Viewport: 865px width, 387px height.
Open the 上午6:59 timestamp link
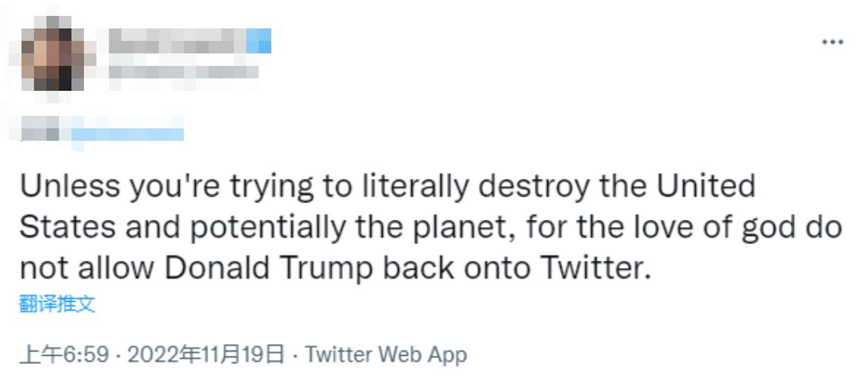pos(64,354)
